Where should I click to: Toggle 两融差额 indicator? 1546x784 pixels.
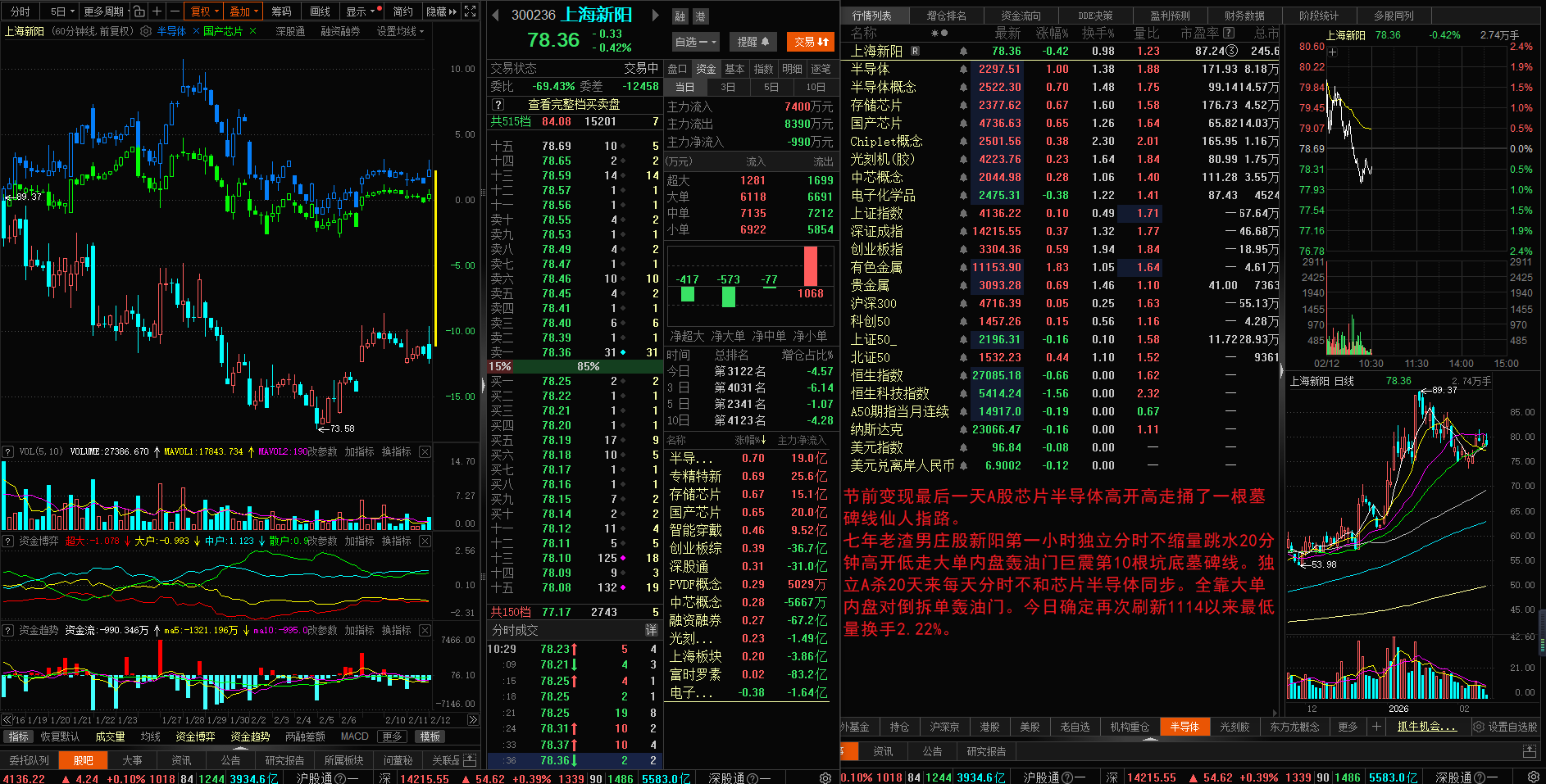pyautogui.click(x=305, y=736)
